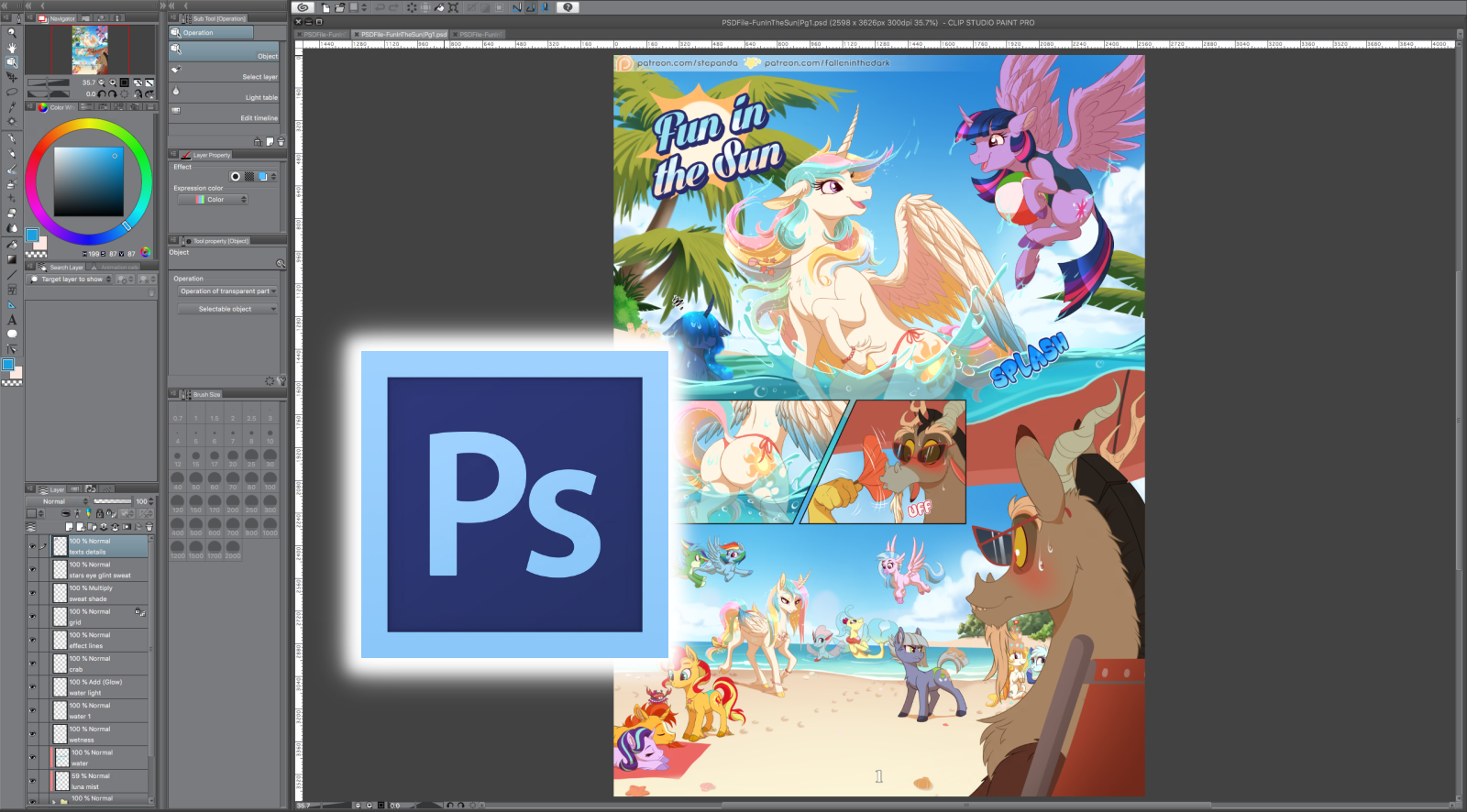
Task: Select the Airbrush tool
Action: (x=12, y=183)
